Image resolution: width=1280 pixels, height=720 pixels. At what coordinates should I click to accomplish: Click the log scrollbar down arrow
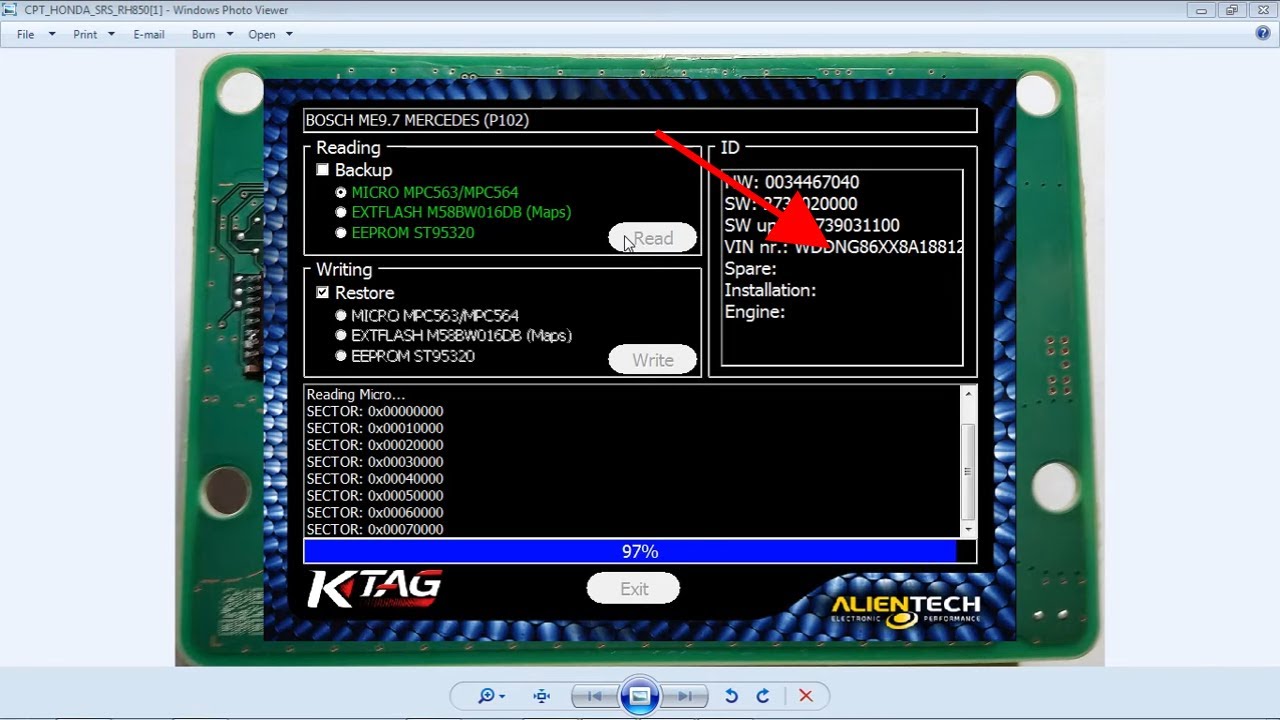click(x=967, y=529)
